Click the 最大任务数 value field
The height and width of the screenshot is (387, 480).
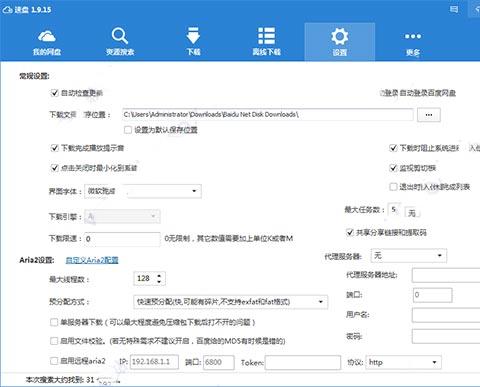pos(394,210)
